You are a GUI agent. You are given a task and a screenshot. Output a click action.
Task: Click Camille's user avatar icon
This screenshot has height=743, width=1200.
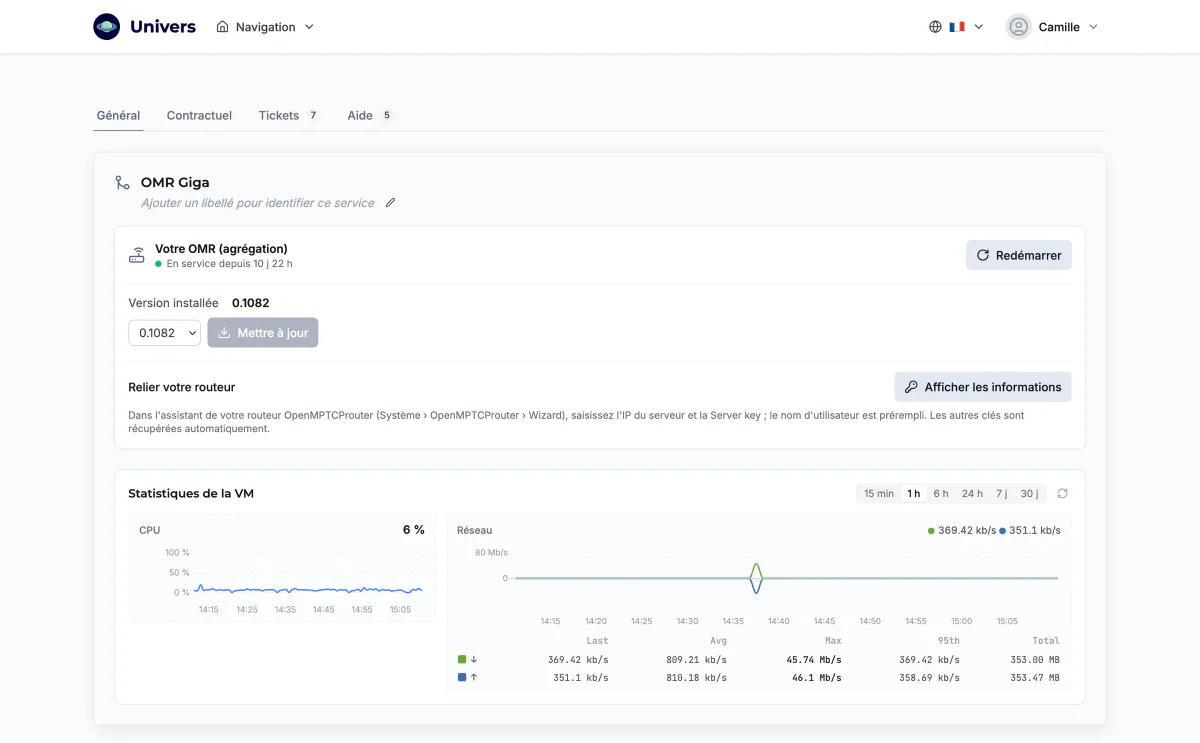pos(1018,27)
